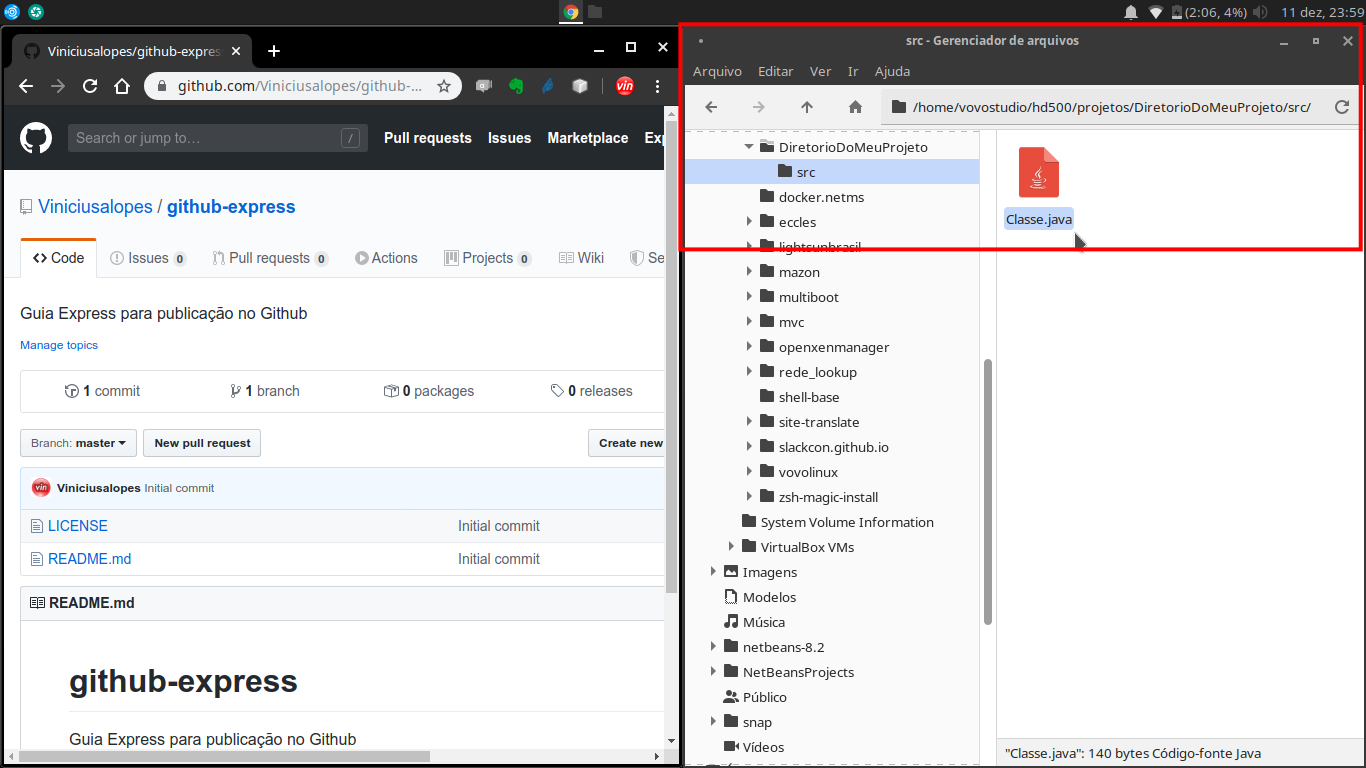The height and width of the screenshot is (768, 1366).
Task: Open the README.md file link
Action: [x=89, y=559]
